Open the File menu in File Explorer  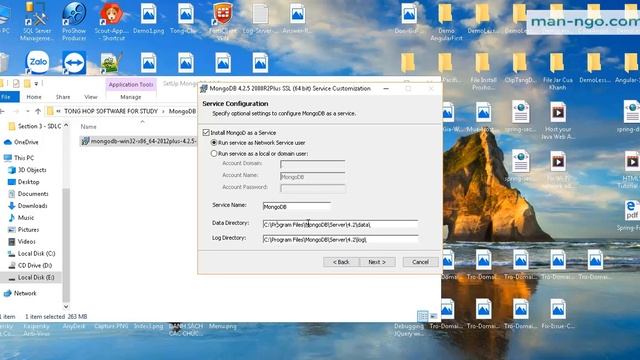[x=7, y=97]
